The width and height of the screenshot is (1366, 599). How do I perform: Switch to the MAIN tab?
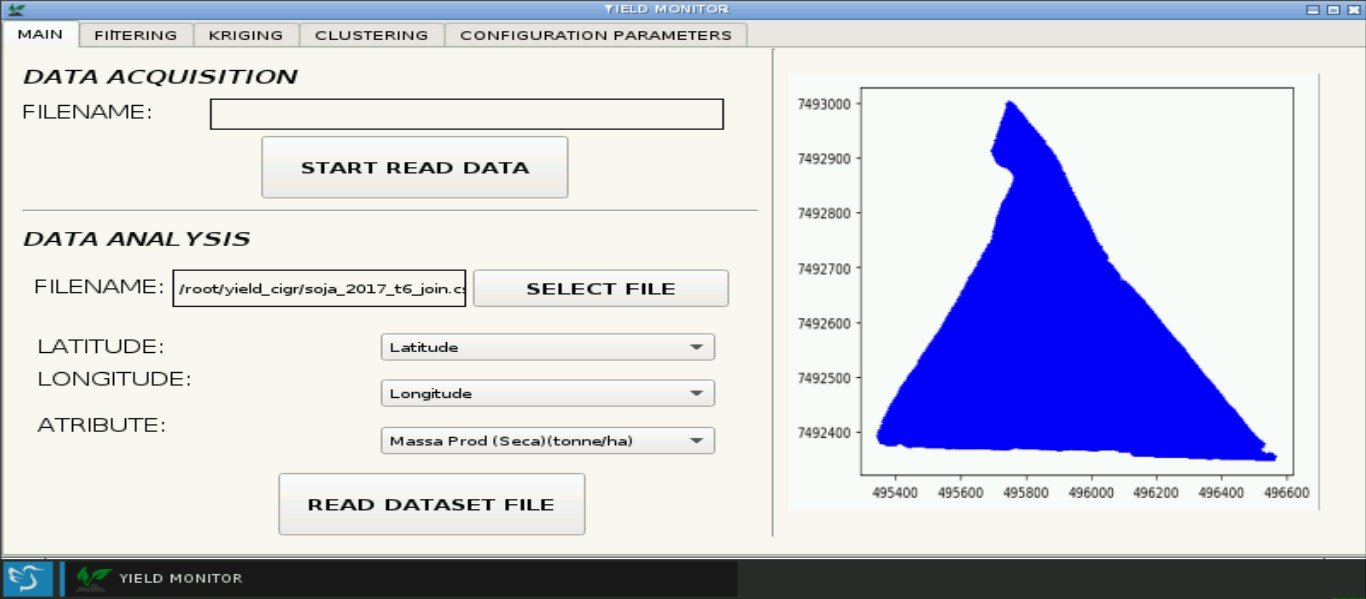(x=40, y=34)
